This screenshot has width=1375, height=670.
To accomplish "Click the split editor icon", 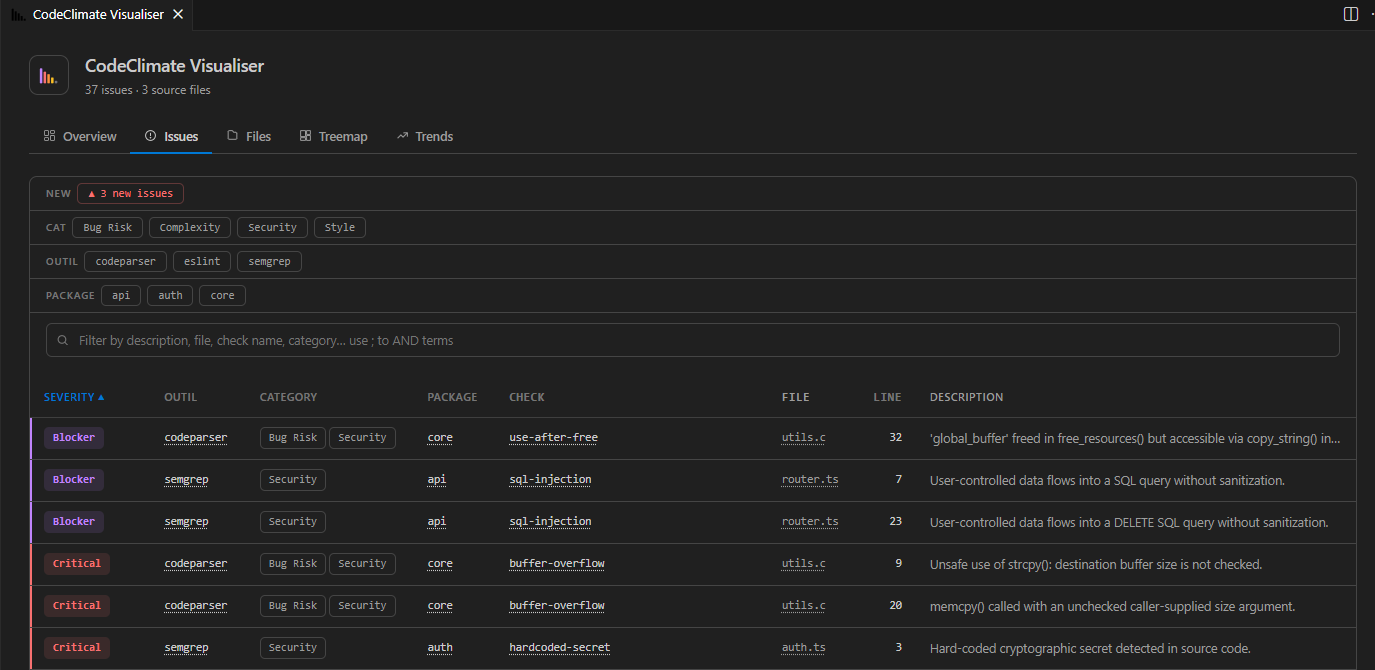I will click(x=1351, y=14).
